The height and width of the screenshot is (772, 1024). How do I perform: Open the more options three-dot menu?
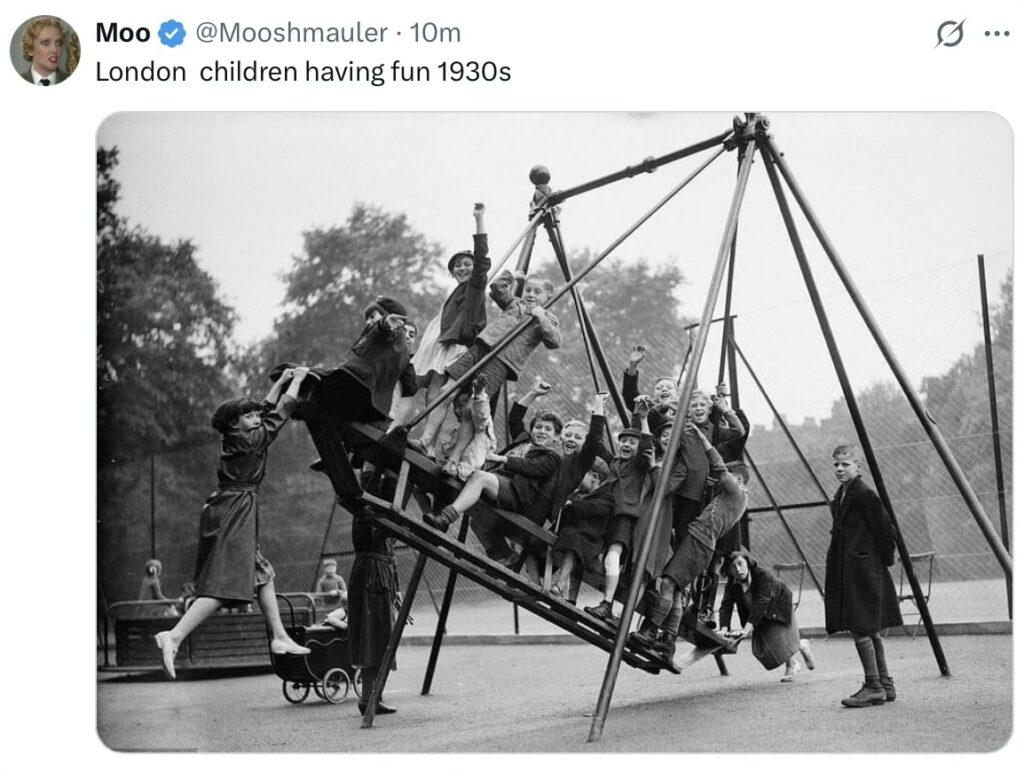point(997,34)
